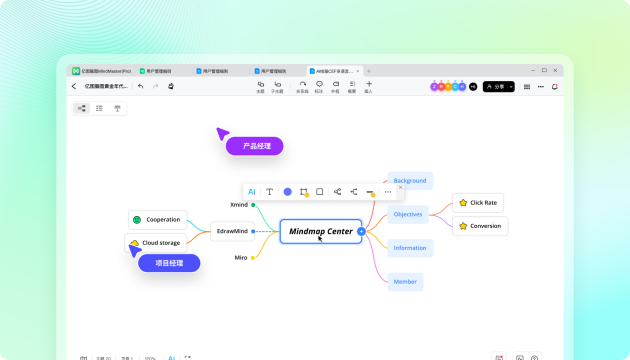The width and height of the screenshot is (630, 360).
Task: Select the T text format tool
Action: [x=269, y=192]
